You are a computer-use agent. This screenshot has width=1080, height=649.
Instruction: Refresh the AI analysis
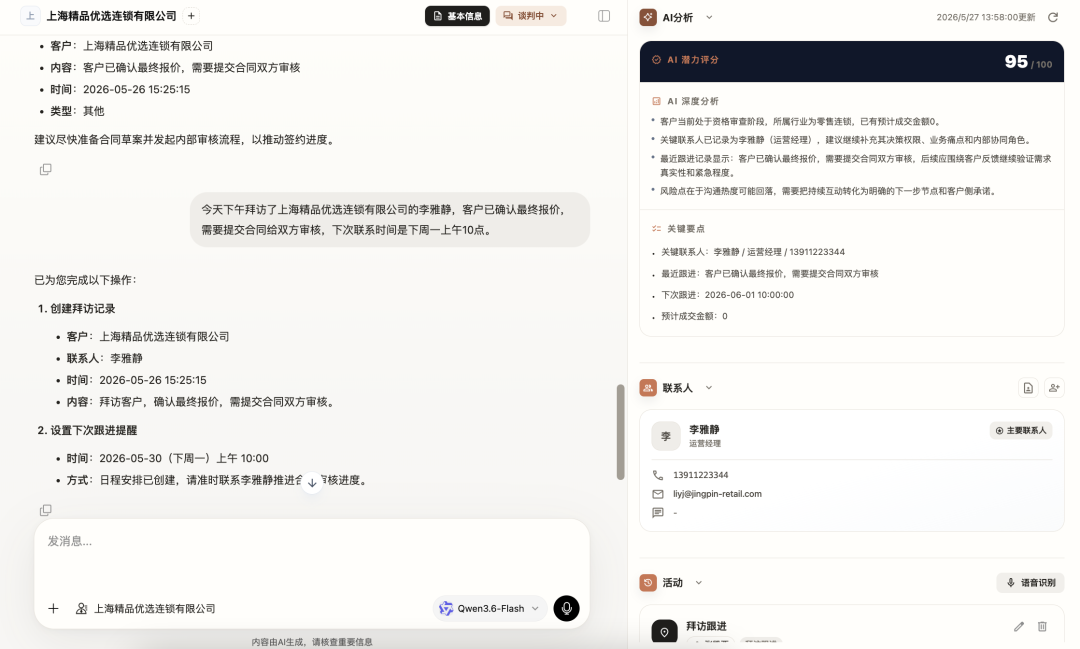coord(1052,17)
